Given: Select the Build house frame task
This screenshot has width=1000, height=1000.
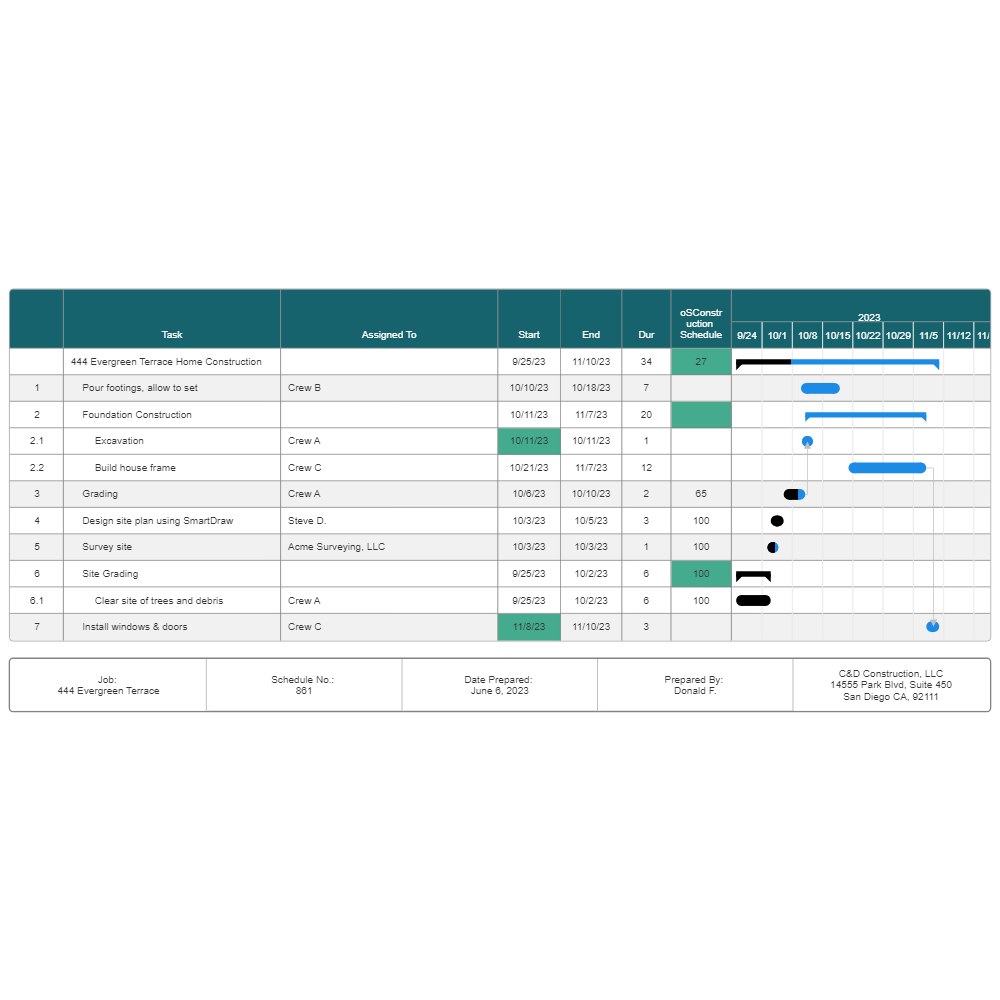Looking at the screenshot, I should pyautogui.click(x=172, y=467).
